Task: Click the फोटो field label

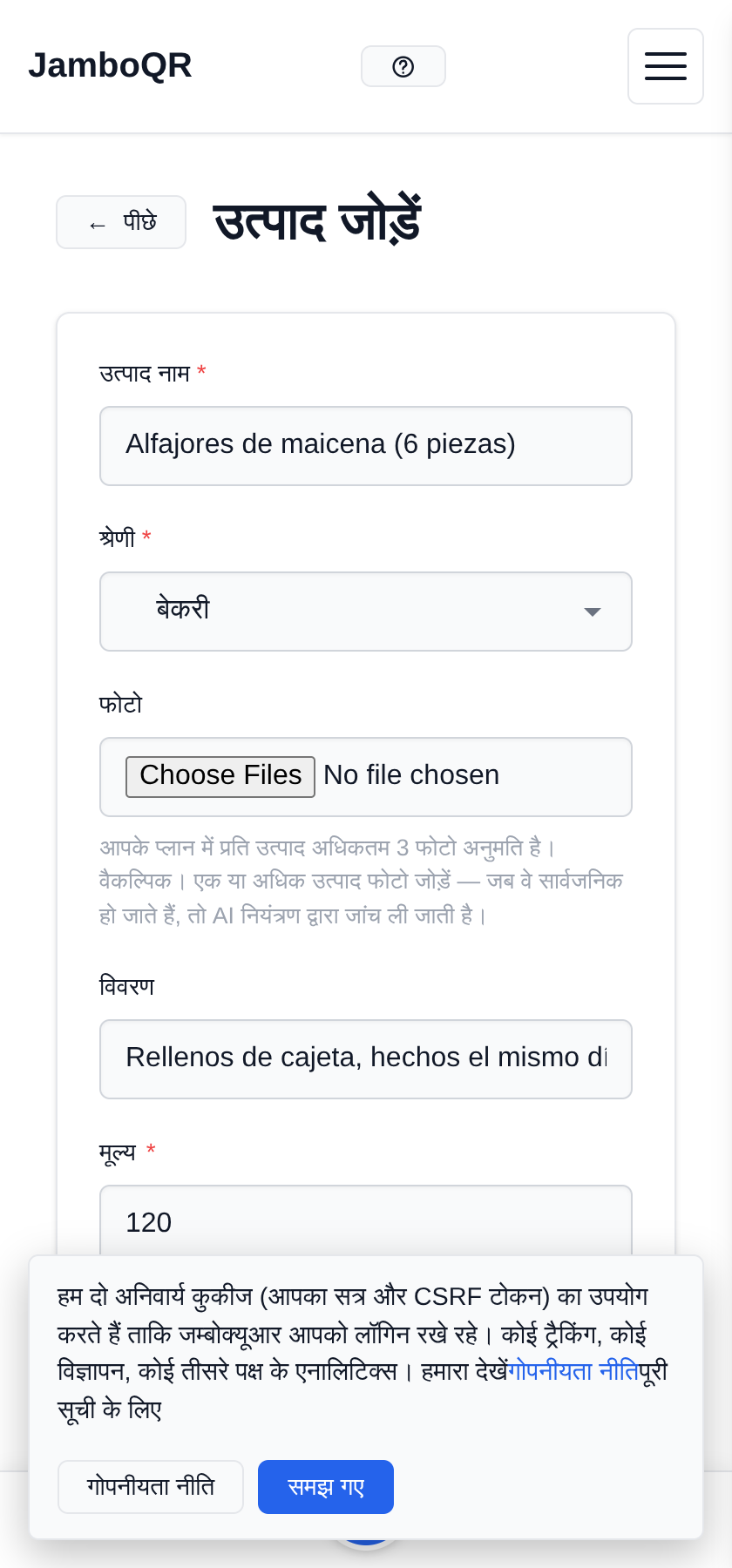Action: pyautogui.click(x=121, y=704)
